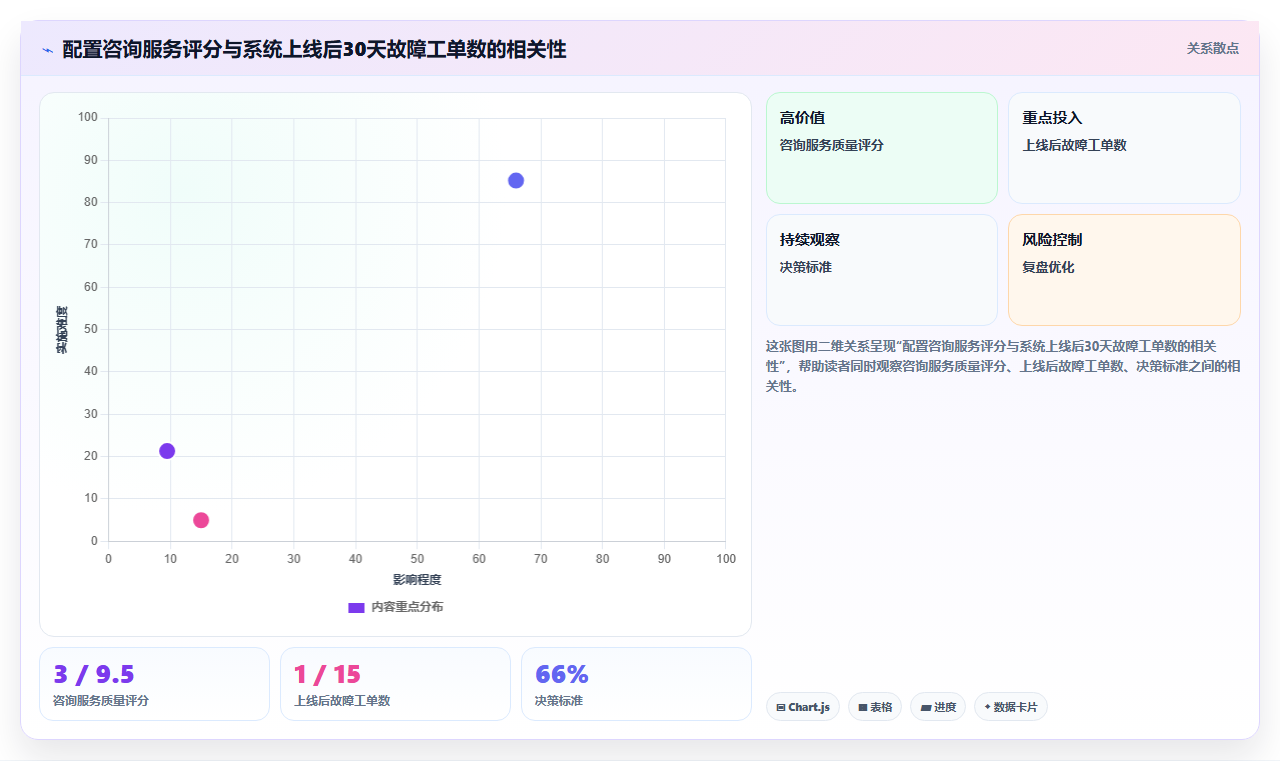Click the chart title heading text
The height and width of the screenshot is (761, 1280).
point(314,49)
